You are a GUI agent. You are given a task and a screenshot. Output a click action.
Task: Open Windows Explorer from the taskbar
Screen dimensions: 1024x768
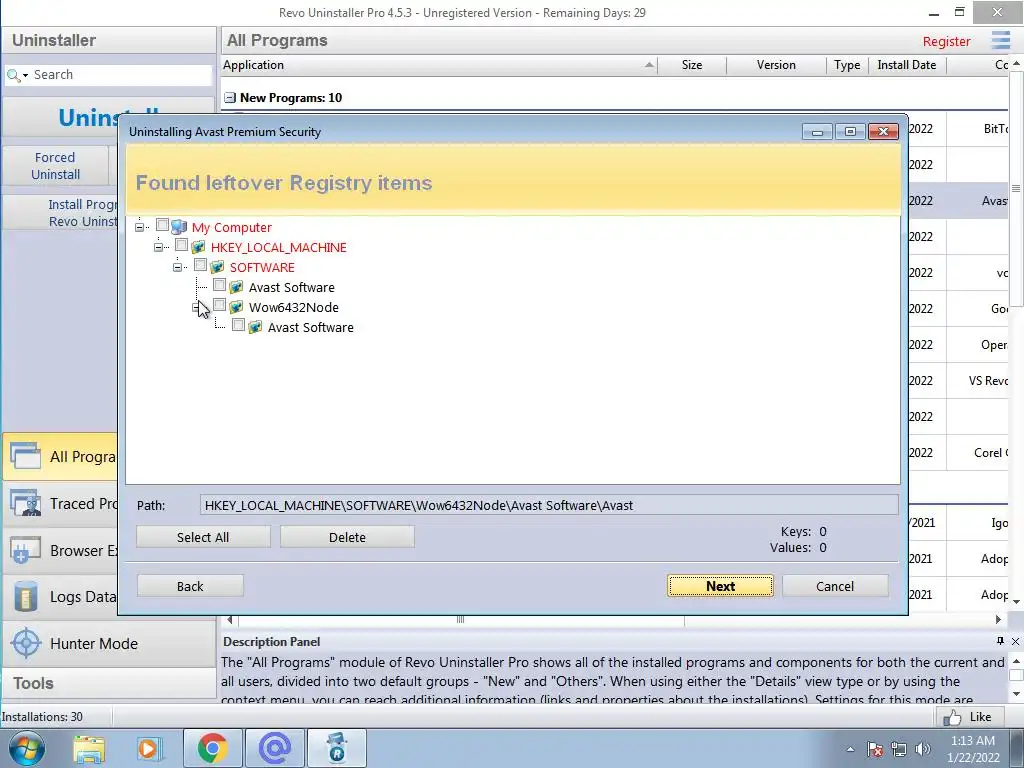(x=89, y=748)
